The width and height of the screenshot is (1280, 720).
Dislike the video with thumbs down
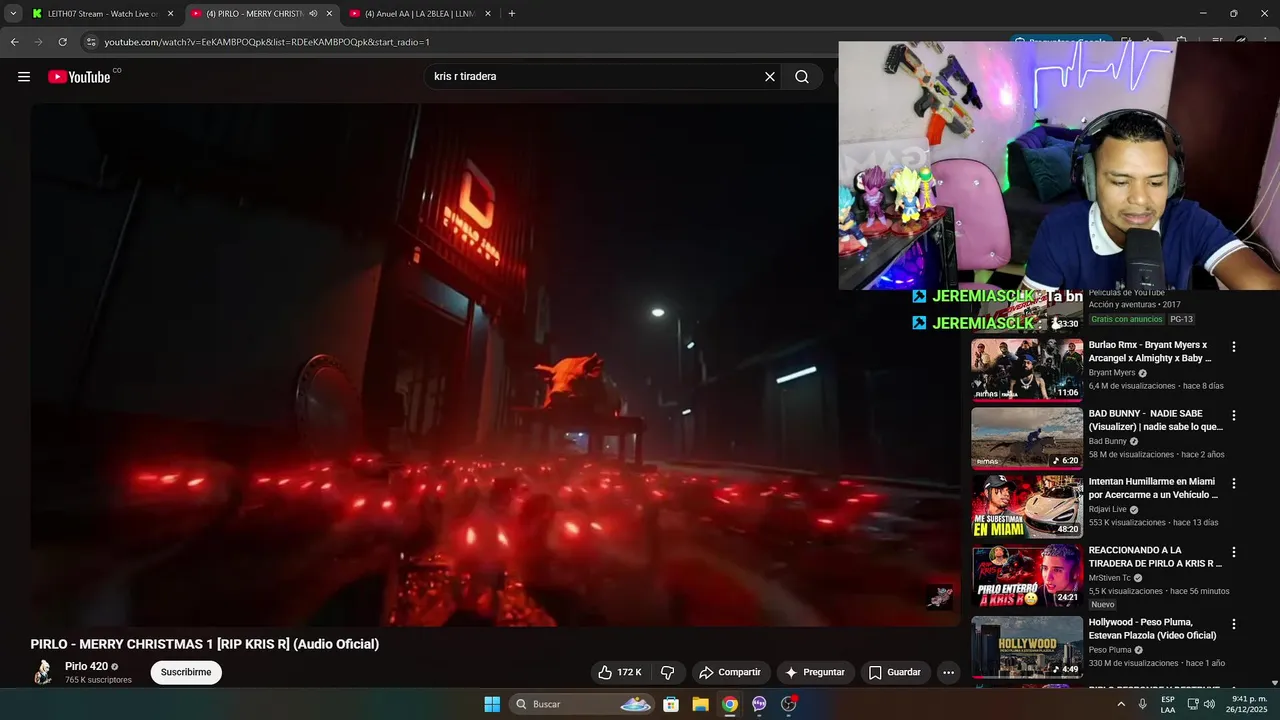pyautogui.click(x=667, y=672)
